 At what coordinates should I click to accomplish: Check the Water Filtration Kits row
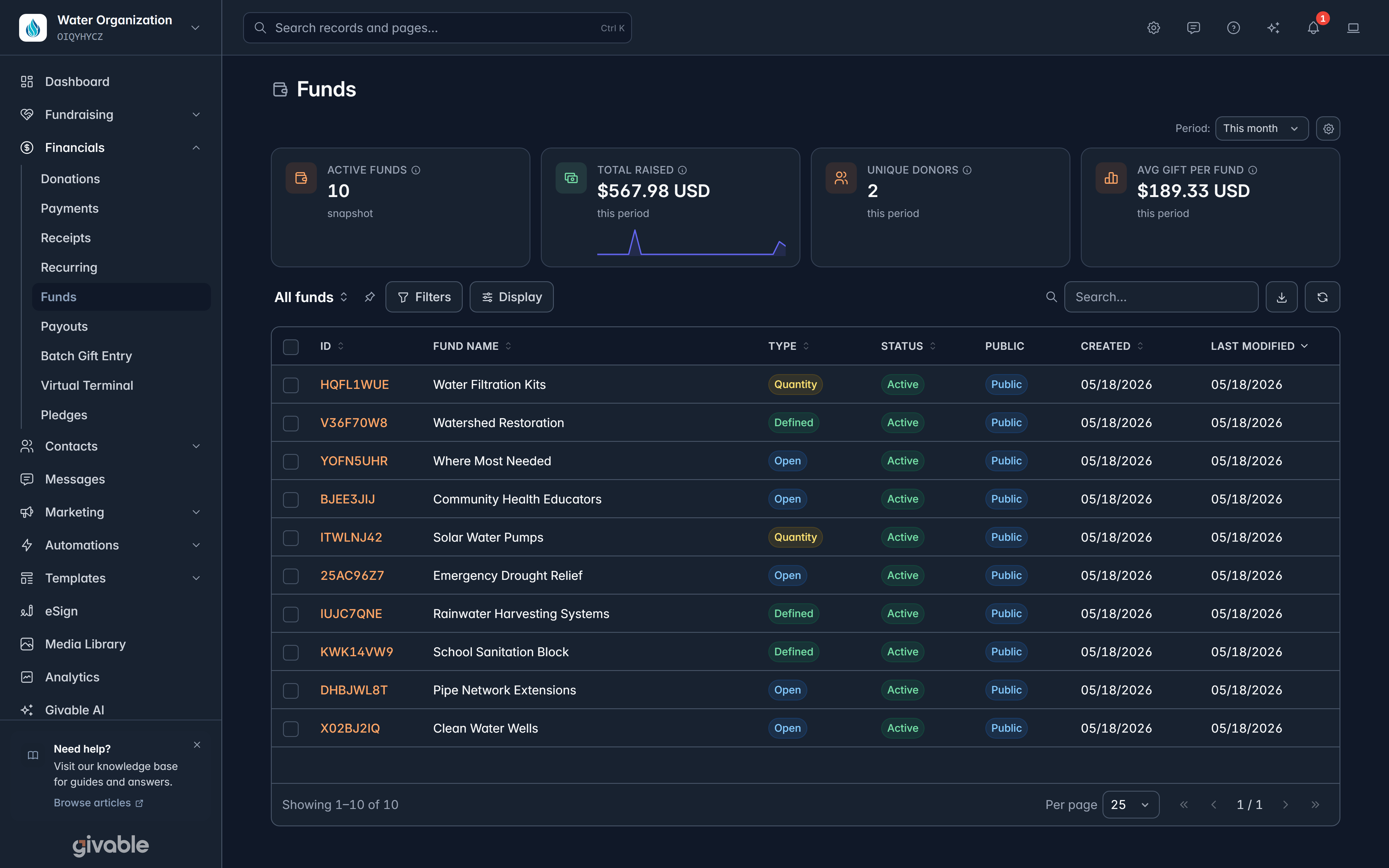[x=291, y=385]
